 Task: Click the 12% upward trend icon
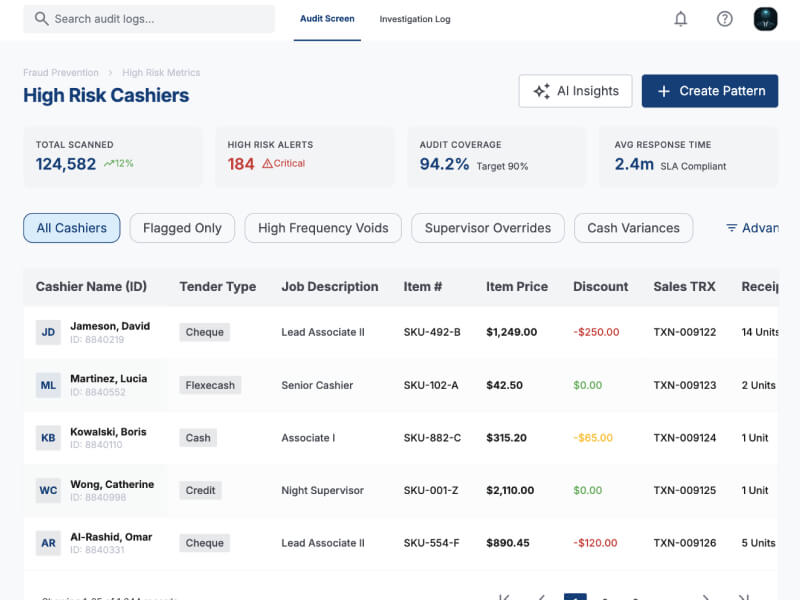click(109, 163)
